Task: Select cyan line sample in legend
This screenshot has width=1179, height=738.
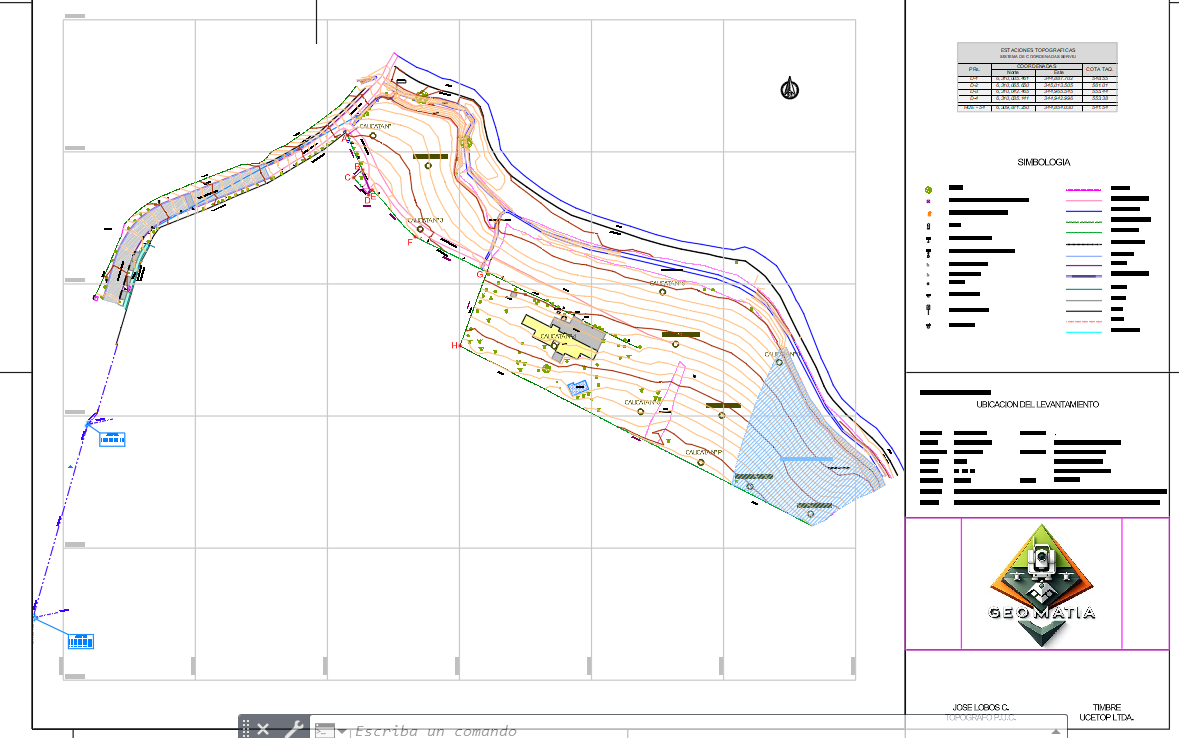Action: 1084,332
